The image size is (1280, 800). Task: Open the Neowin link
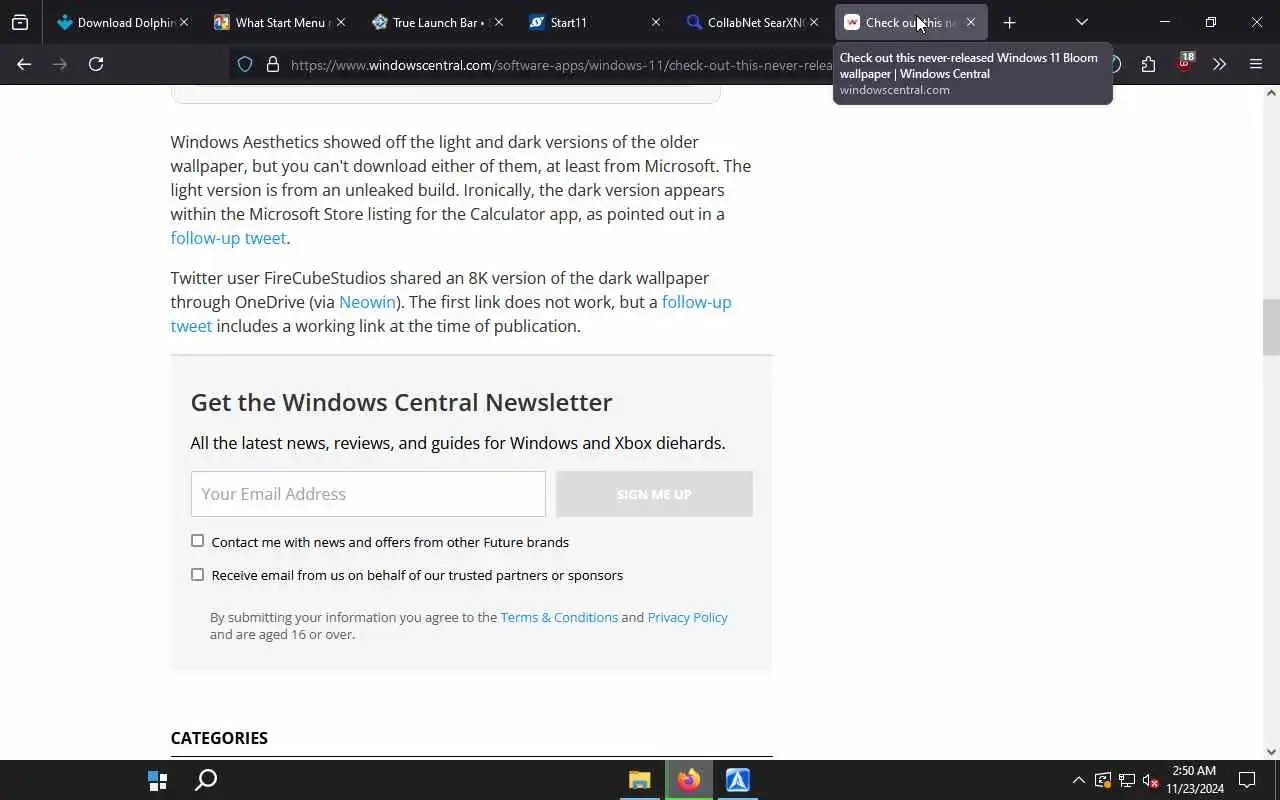[x=367, y=302]
